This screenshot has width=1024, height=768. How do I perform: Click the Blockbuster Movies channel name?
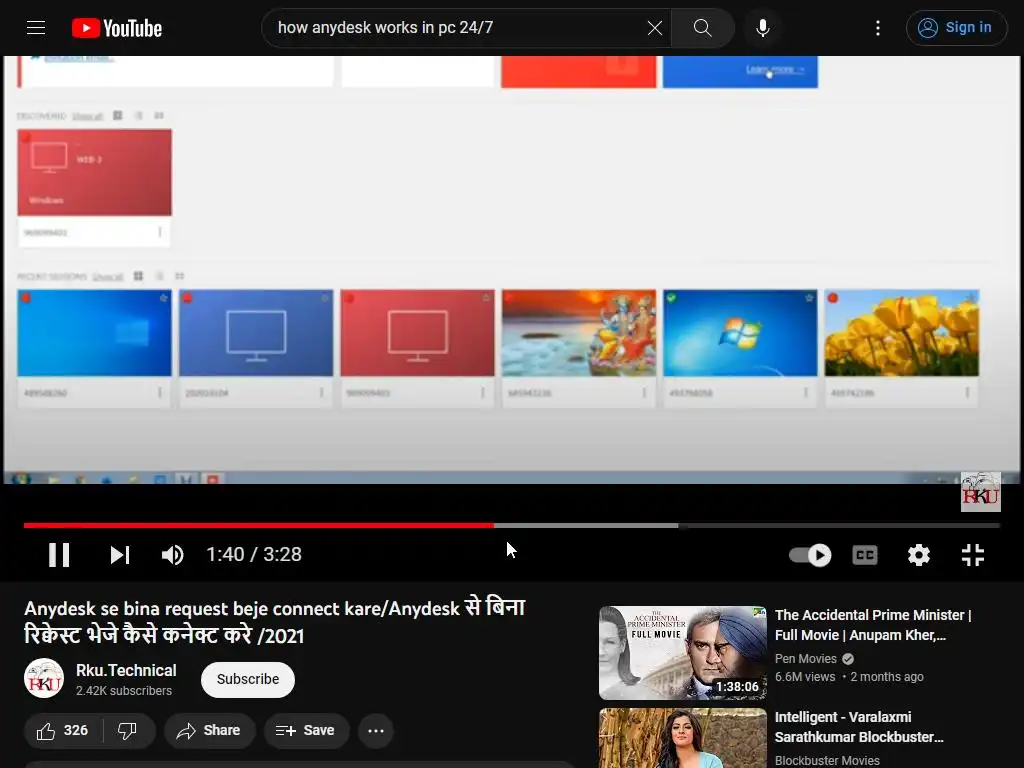(827, 761)
